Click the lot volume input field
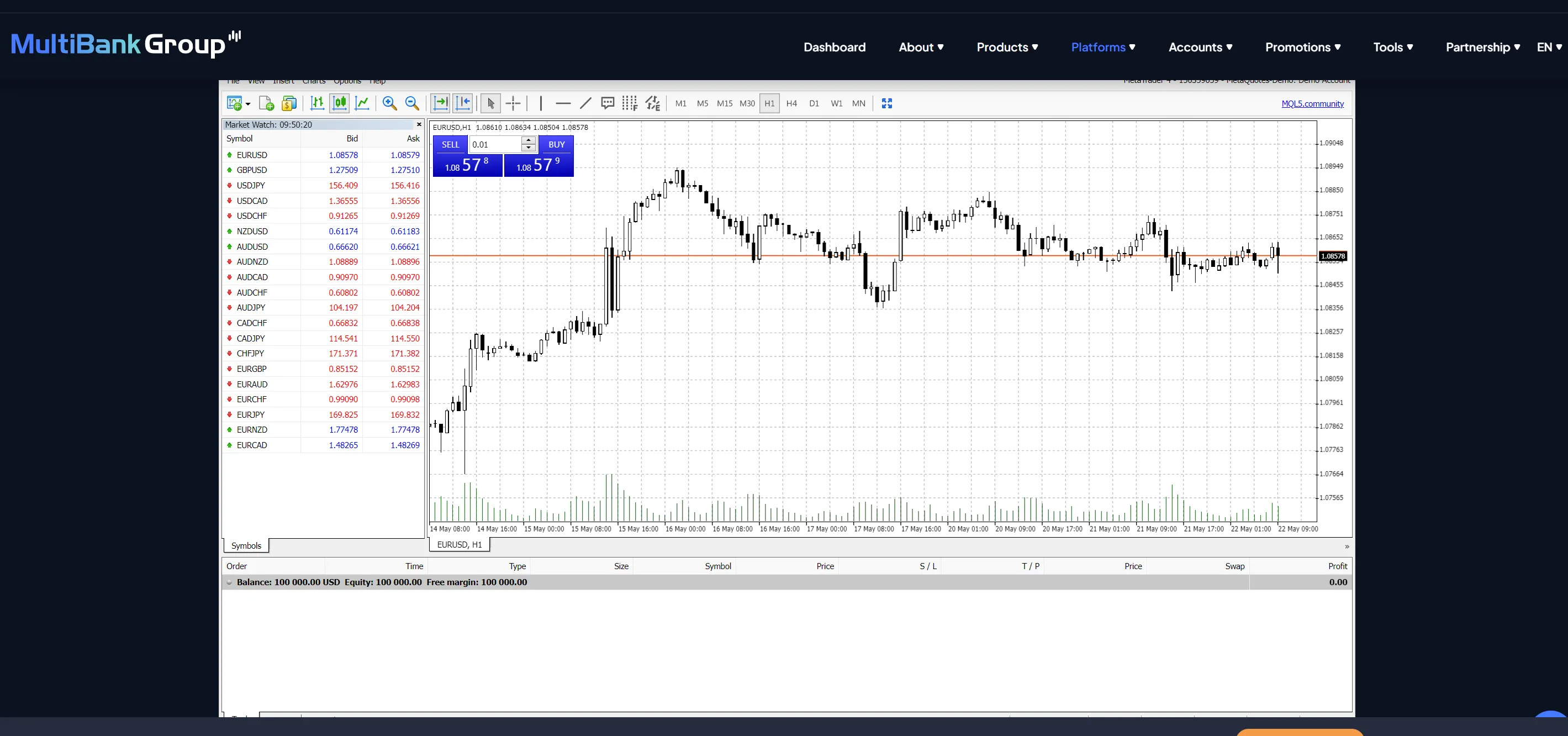This screenshot has width=1568, height=736. [495, 144]
